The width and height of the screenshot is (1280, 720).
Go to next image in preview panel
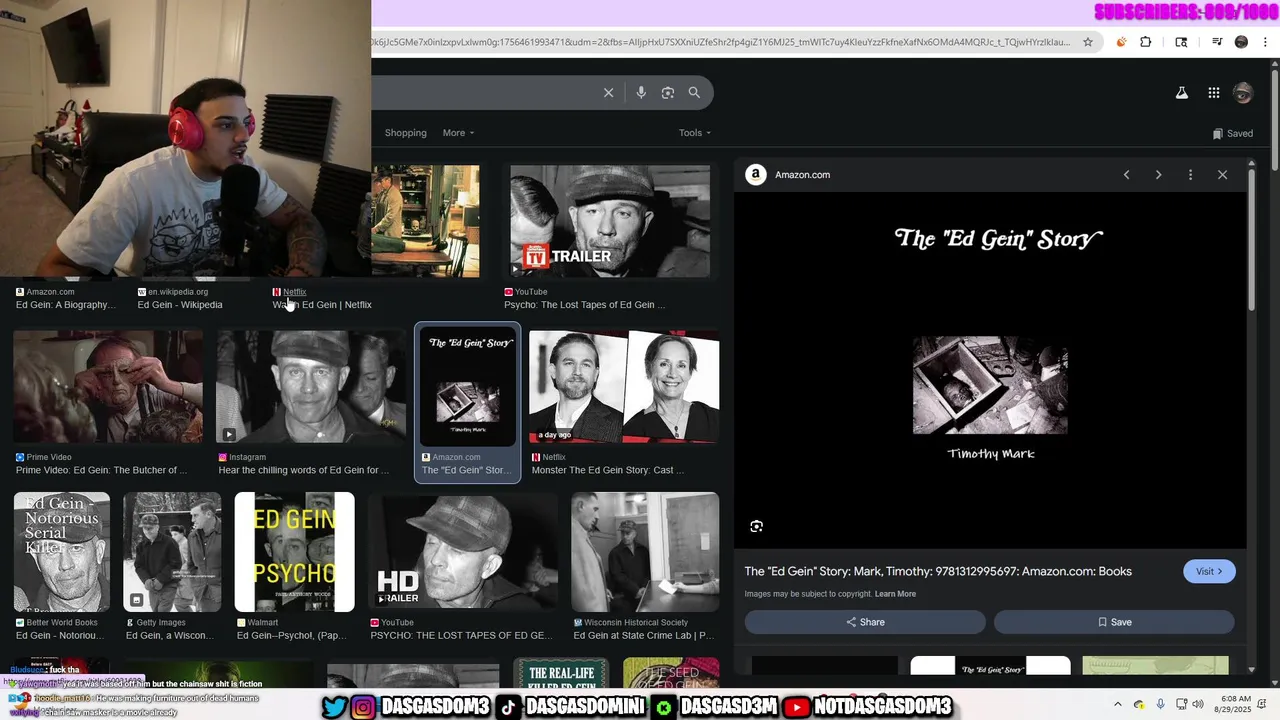[x=1158, y=175]
